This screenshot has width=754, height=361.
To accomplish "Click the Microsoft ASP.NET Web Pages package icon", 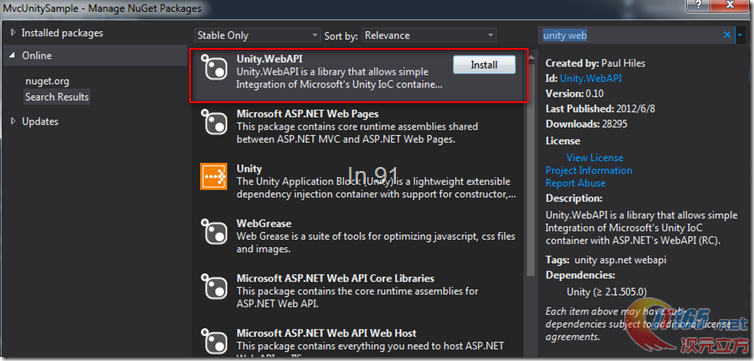I will 214,122.
